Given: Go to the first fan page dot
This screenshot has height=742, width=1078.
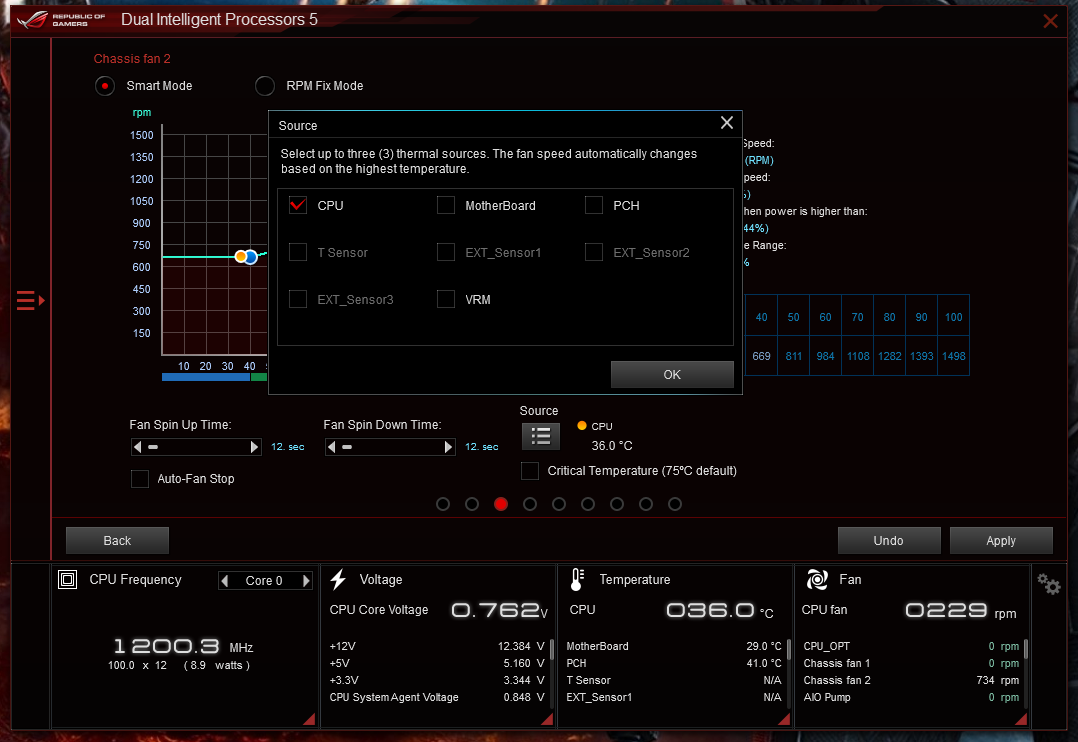Looking at the screenshot, I should (x=443, y=504).
